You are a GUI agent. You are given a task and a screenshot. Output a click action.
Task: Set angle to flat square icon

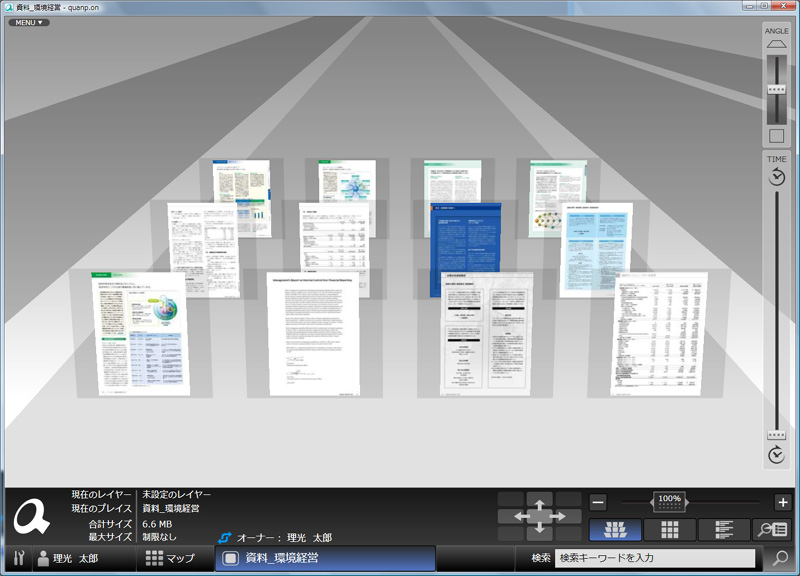click(777, 137)
